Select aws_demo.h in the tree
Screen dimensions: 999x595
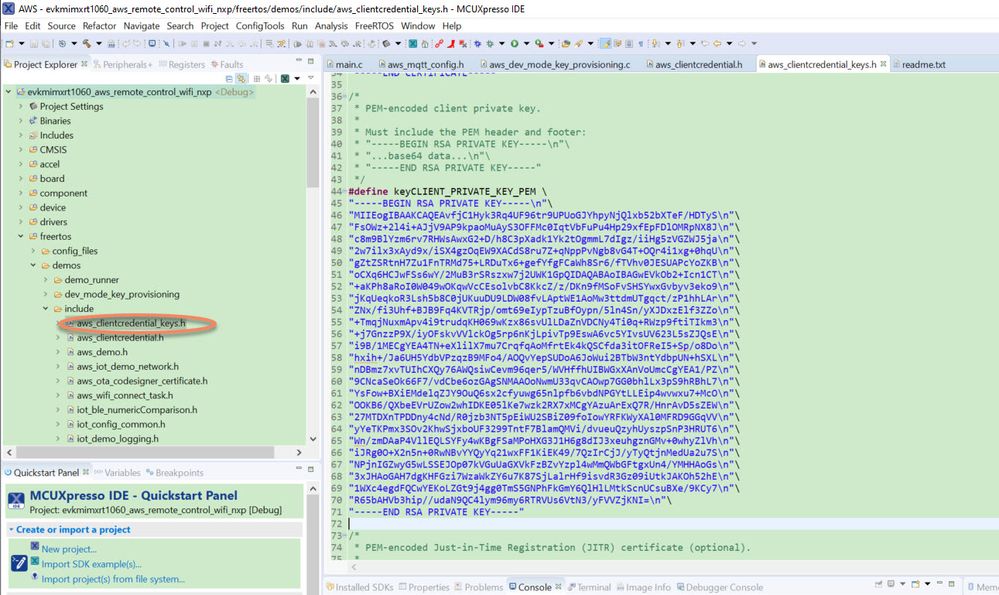click(102, 352)
